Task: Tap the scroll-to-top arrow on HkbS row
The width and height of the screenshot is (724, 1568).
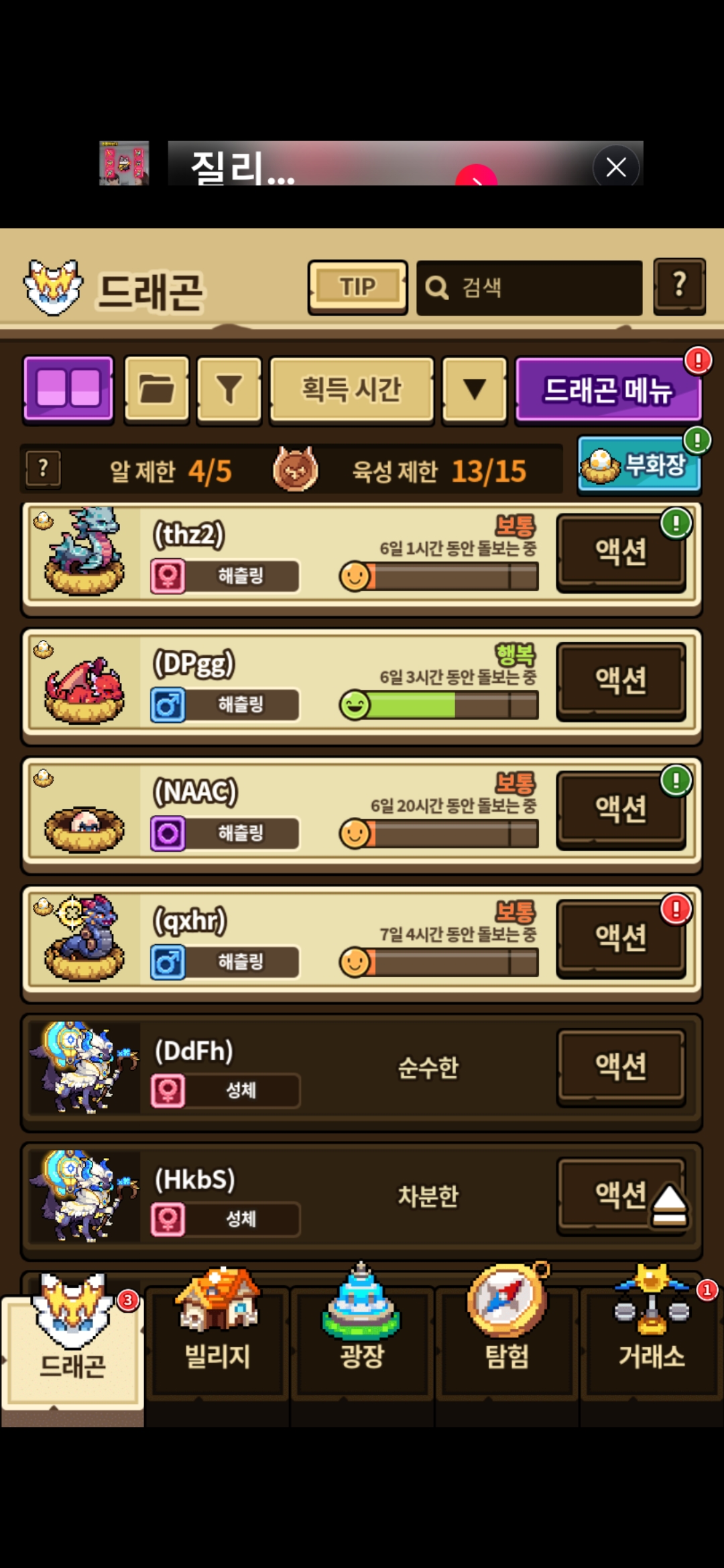Action: (x=669, y=1206)
